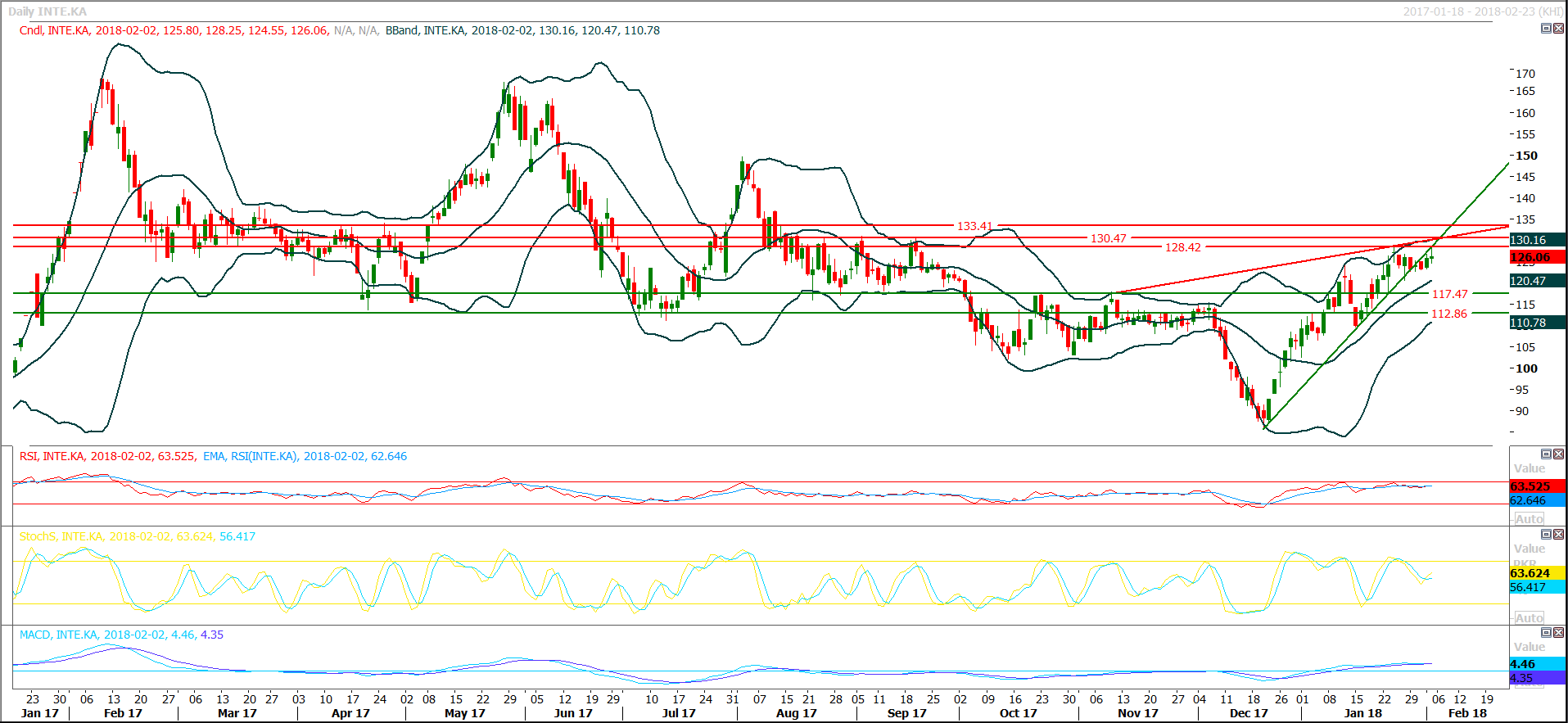The height and width of the screenshot is (723, 1568).
Task: Click the Daily INTE.KA chart title
Action: (x=47, y=11)
